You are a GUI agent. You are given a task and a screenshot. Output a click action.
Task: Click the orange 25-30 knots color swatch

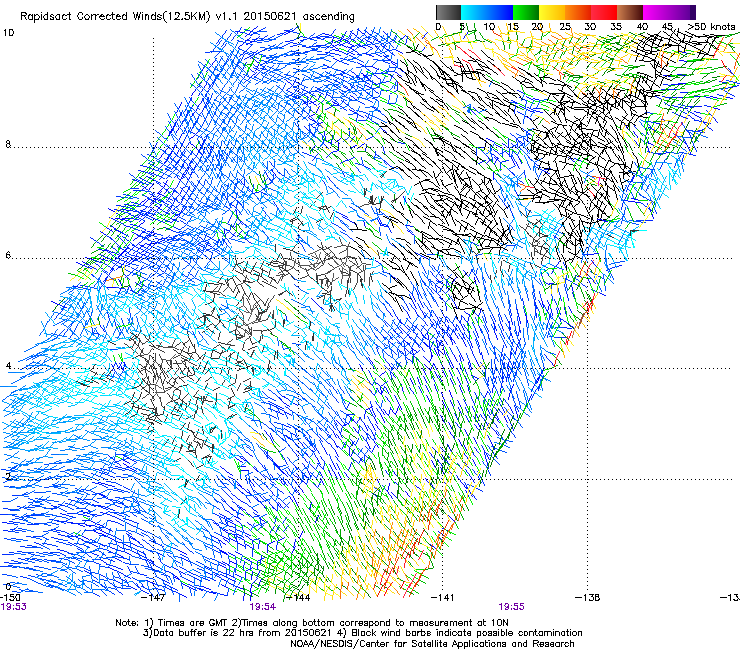point(578,12)
